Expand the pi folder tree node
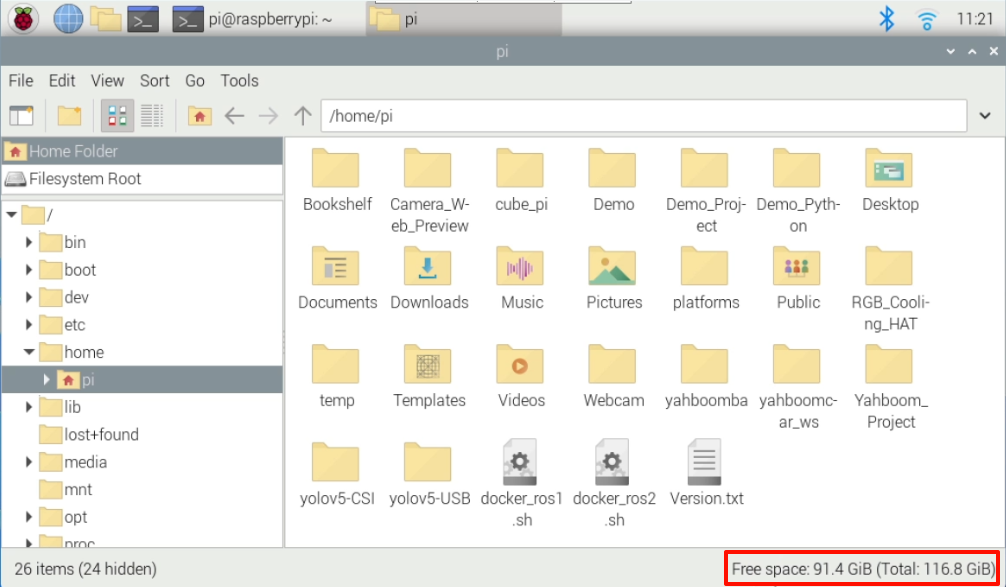1006x587 pixels. (x=46, y=380)
